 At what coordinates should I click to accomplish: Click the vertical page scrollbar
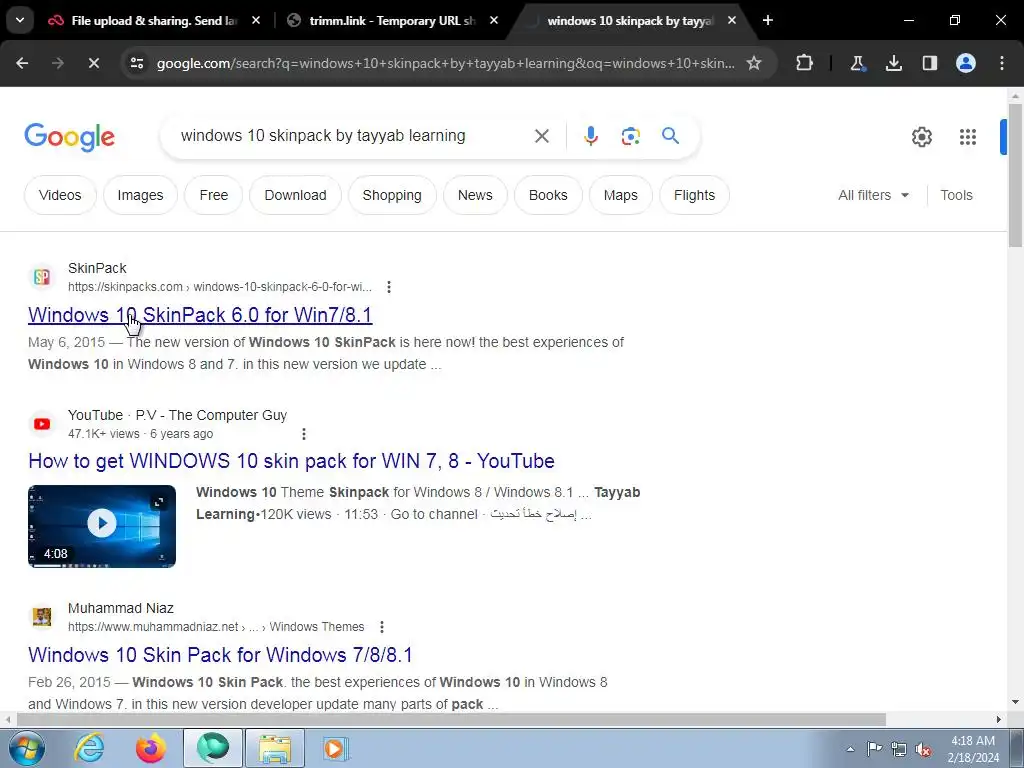coord(1015,174)
